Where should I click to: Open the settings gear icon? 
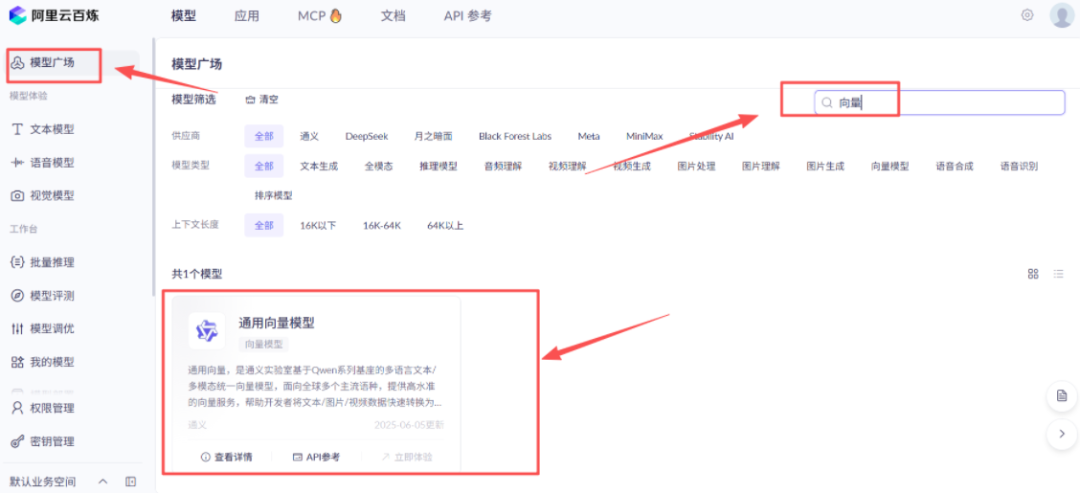click(x=1027, y=15)
